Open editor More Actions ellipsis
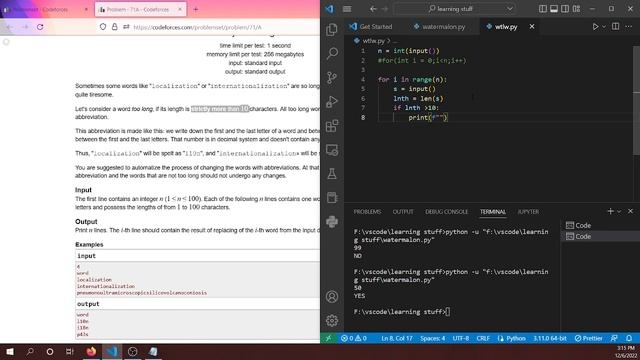 (x=629, y=27)
